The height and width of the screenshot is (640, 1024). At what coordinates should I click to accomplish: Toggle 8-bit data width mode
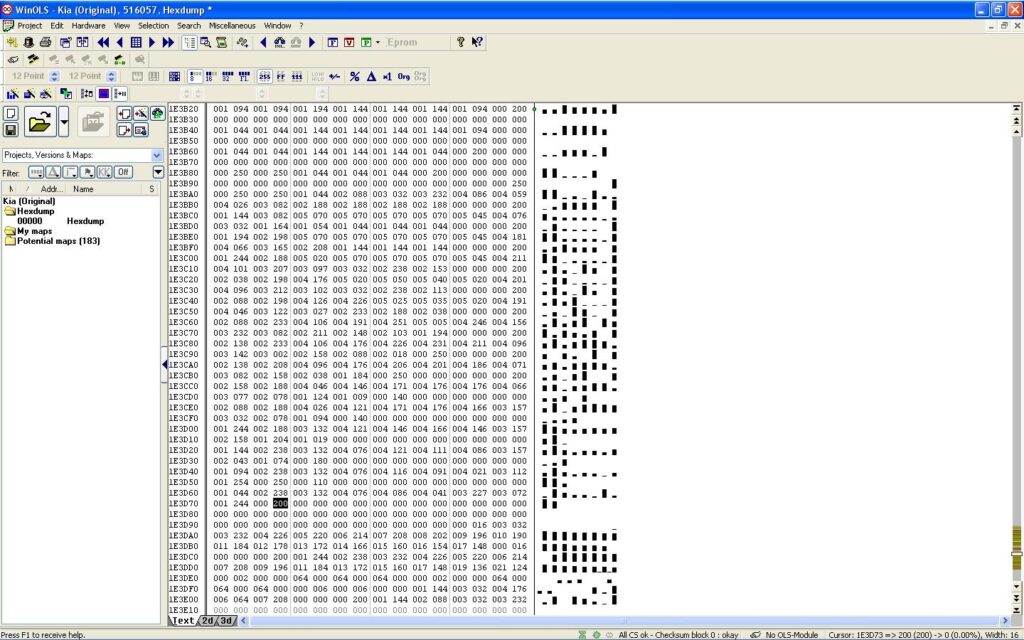[x=195, y=76]
